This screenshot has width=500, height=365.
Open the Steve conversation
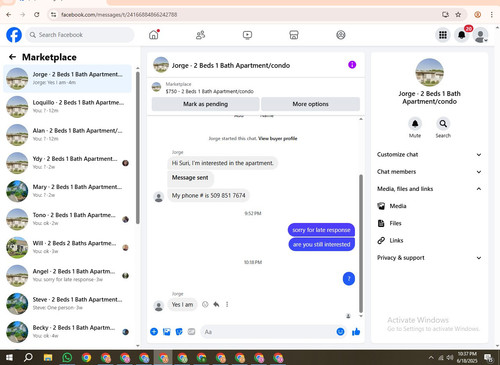[67, 304]
